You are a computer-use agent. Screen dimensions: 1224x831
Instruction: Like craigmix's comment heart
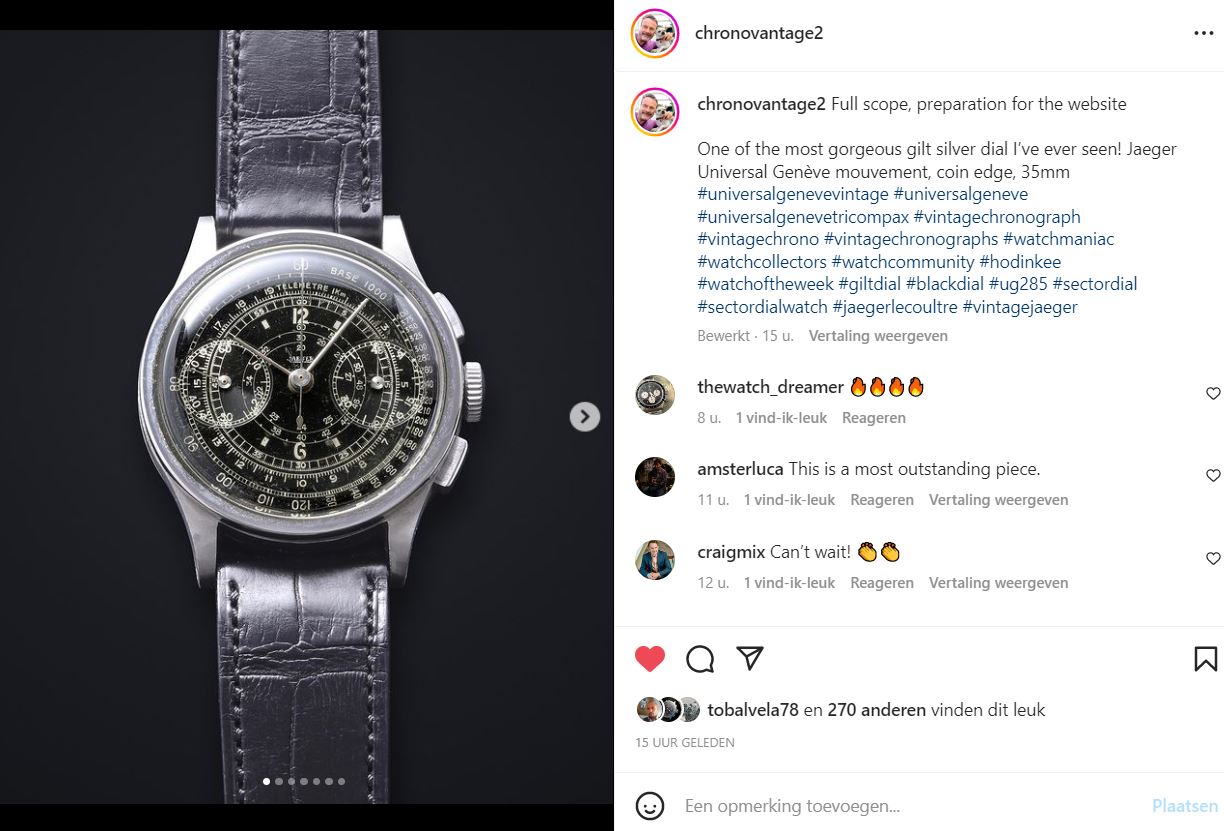pos(1213,558)
